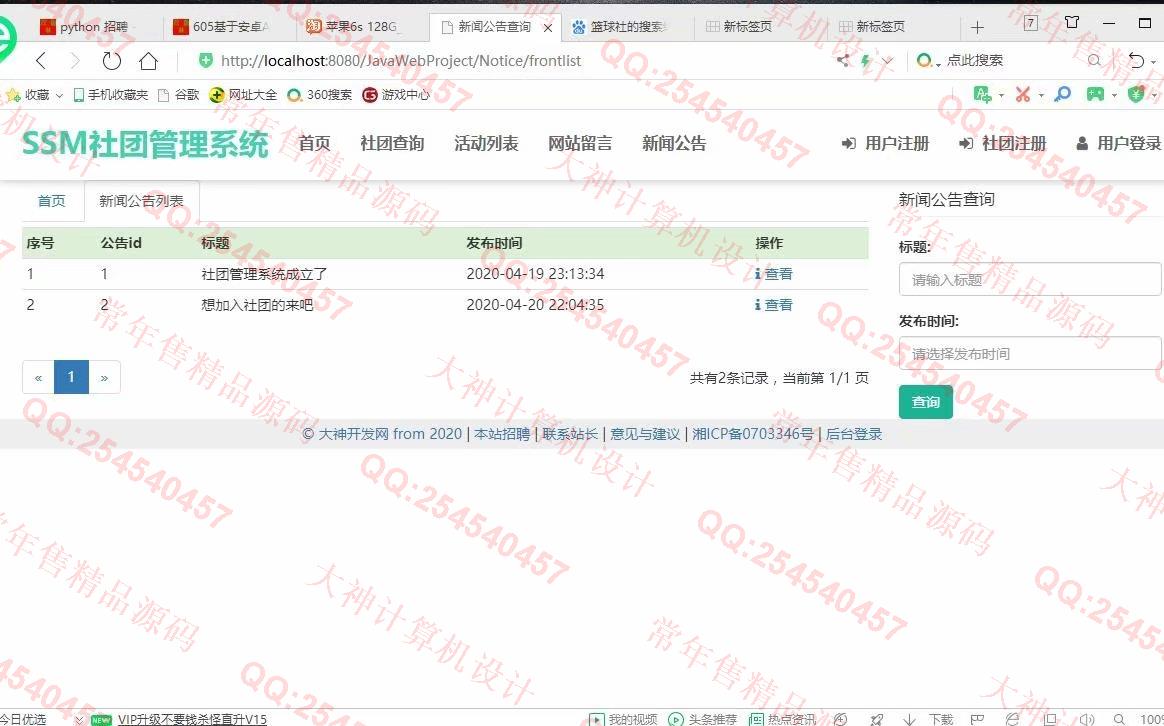Open the 社团查询 navigation item
The height and width of the screenshot is (726, 1164).
[x=392, y=143]
